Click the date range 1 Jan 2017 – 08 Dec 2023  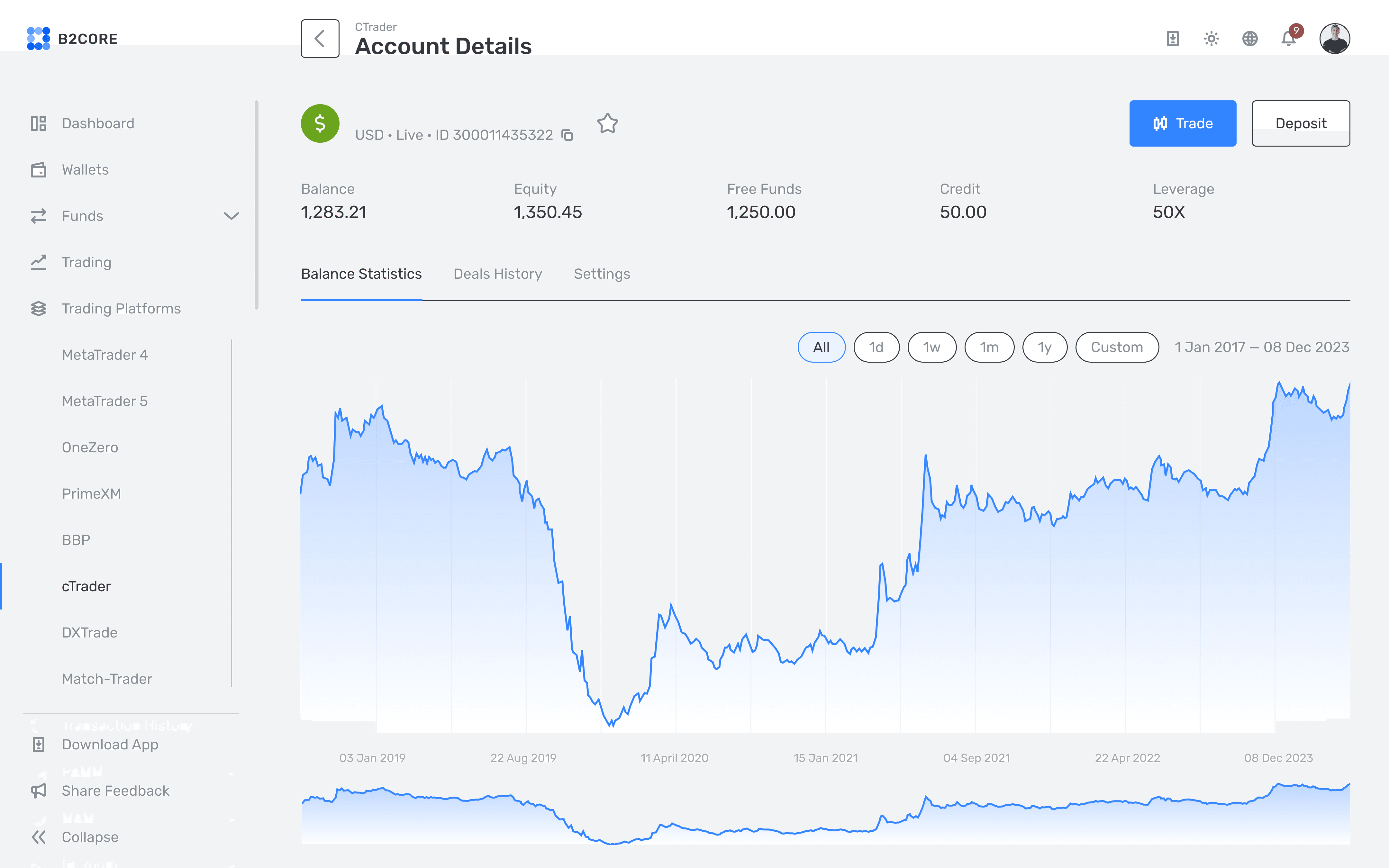1262,347
